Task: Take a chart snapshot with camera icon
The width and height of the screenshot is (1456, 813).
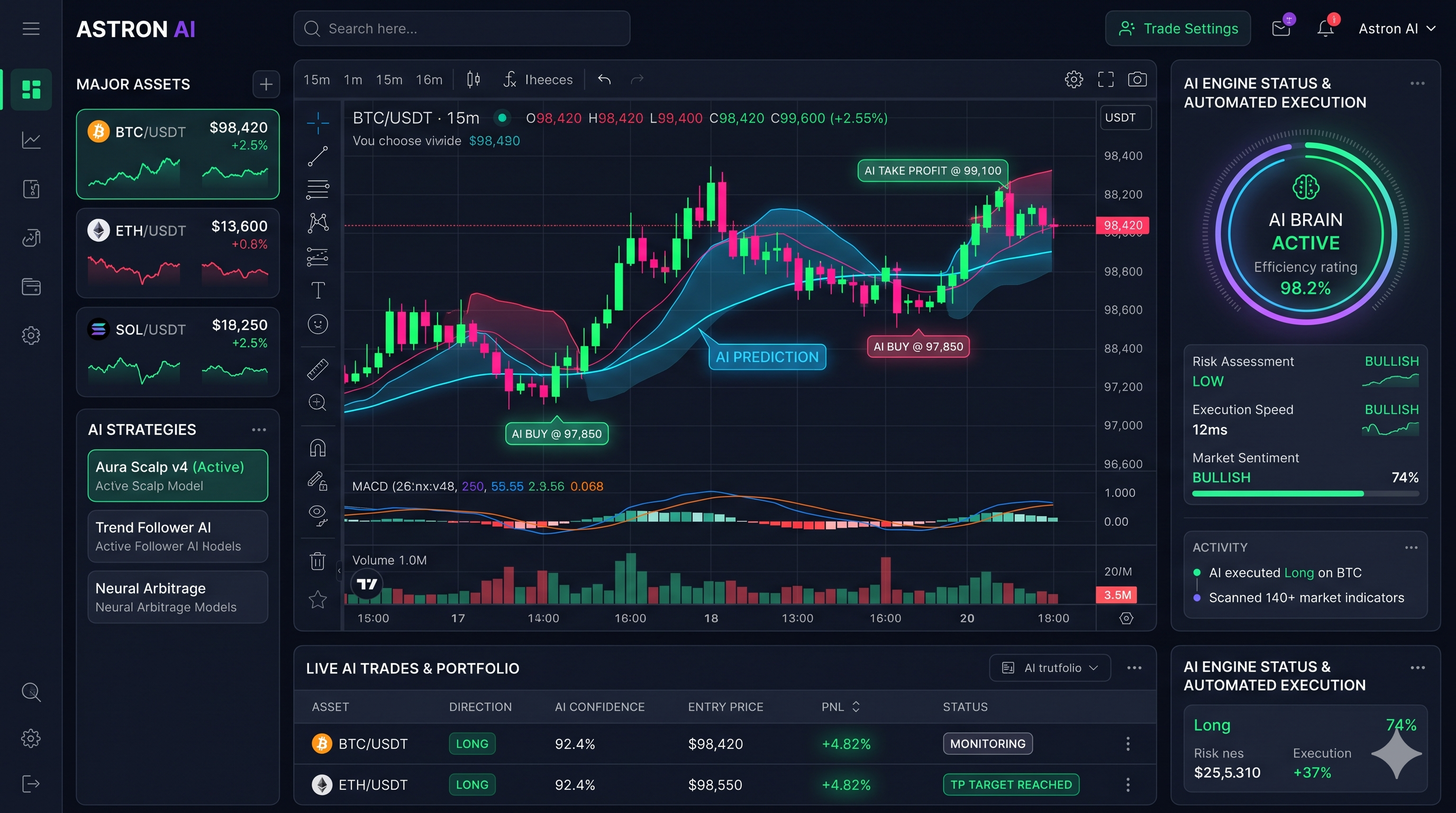Action: [1137, 79]
